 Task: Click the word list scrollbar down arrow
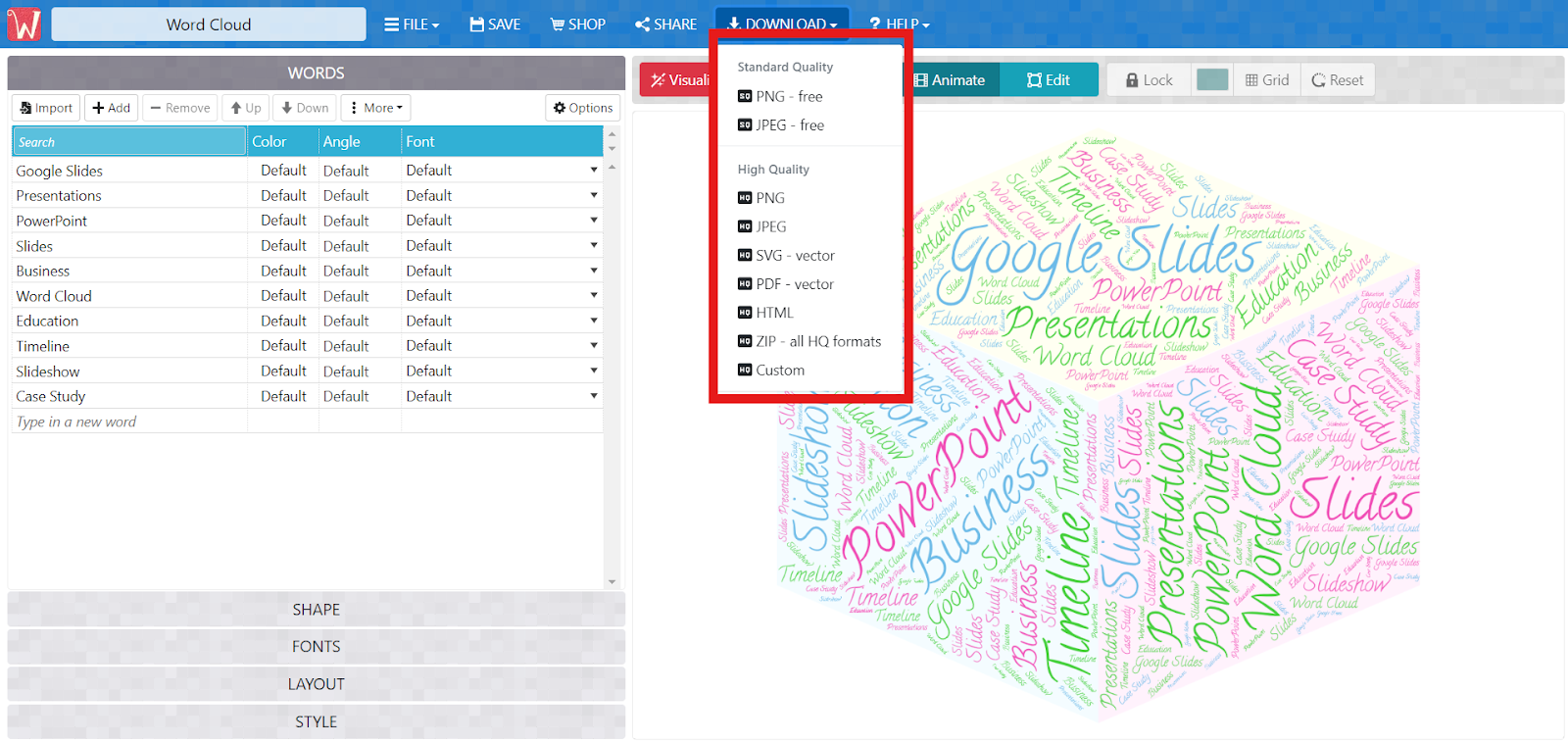[612, 582]
